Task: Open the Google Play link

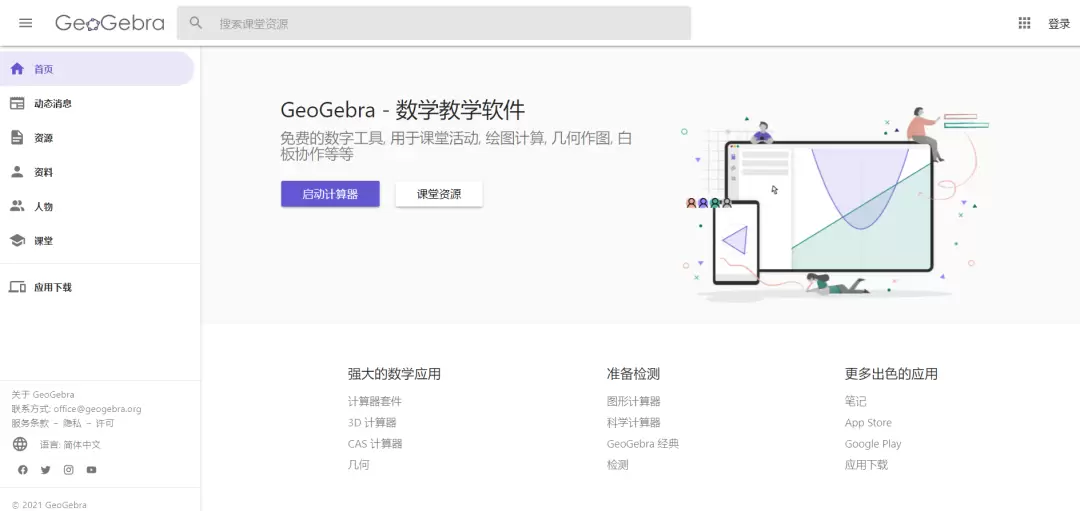Action: click(873, 444)
